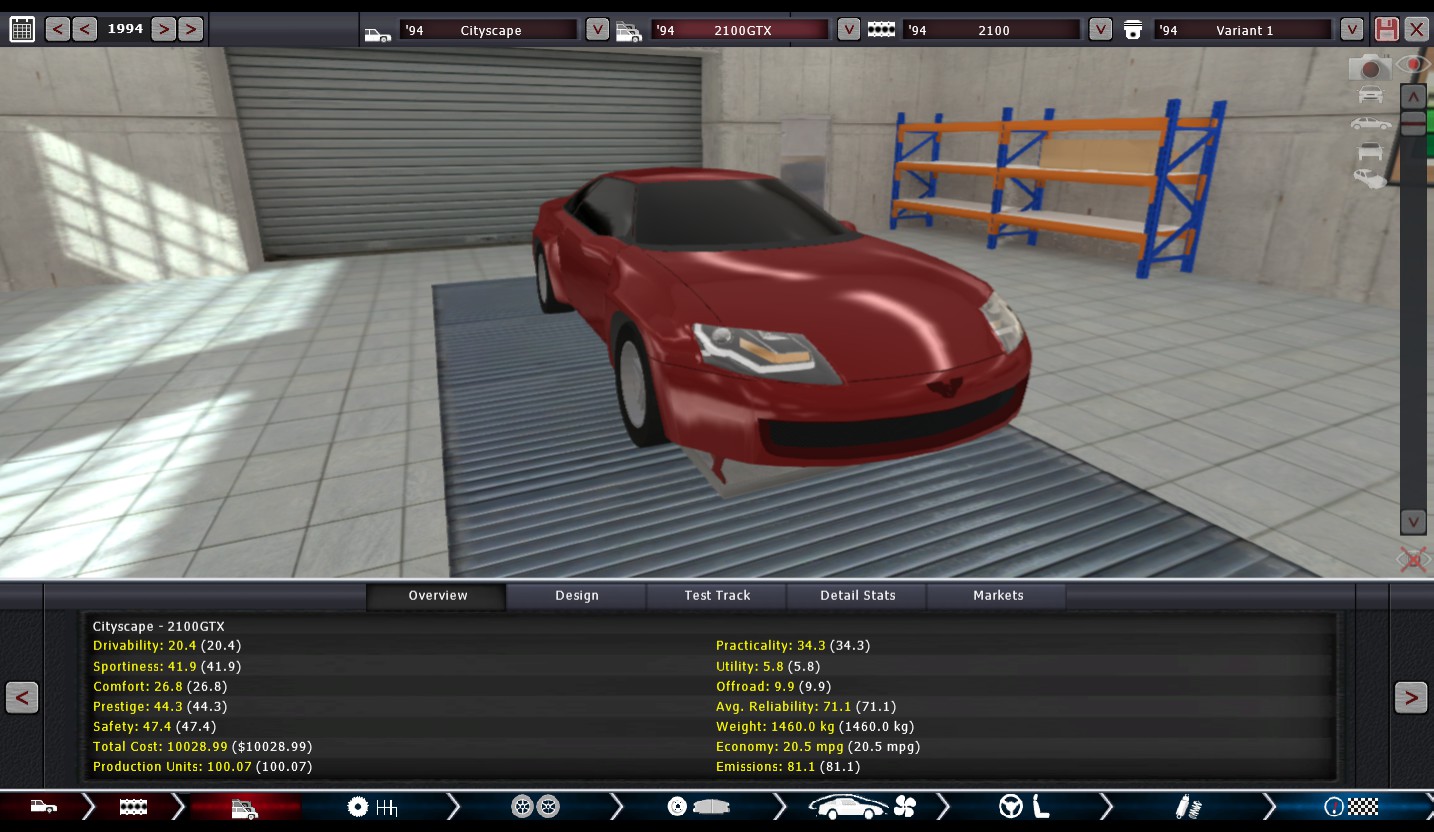Screen dimensions: 1434x832
Task: Click the last forward arrow in the year selector
Action: coord(190,29)
